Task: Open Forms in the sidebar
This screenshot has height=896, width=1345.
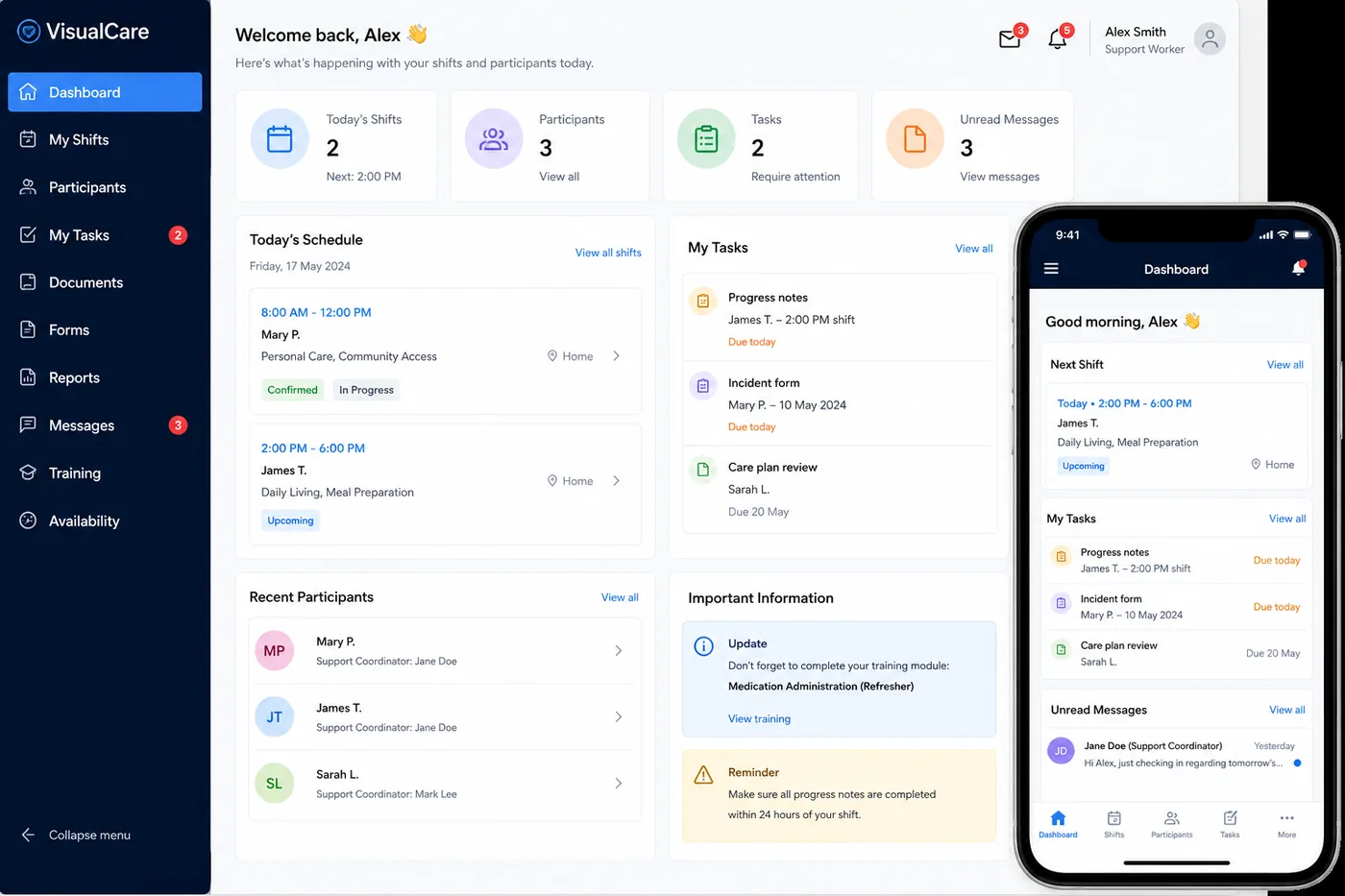Action: (x=105, y=330)
